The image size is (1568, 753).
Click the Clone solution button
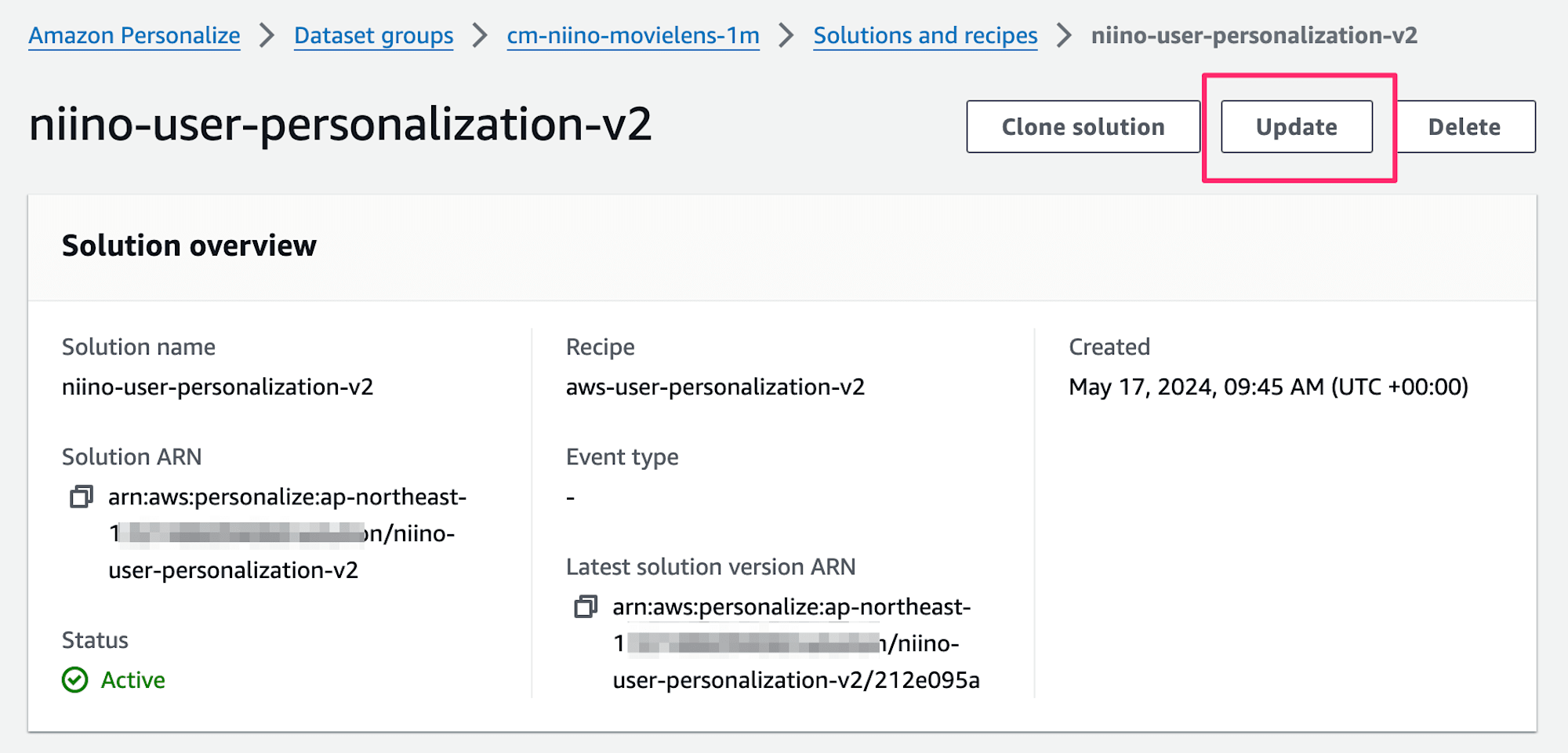pos(1083,126)
